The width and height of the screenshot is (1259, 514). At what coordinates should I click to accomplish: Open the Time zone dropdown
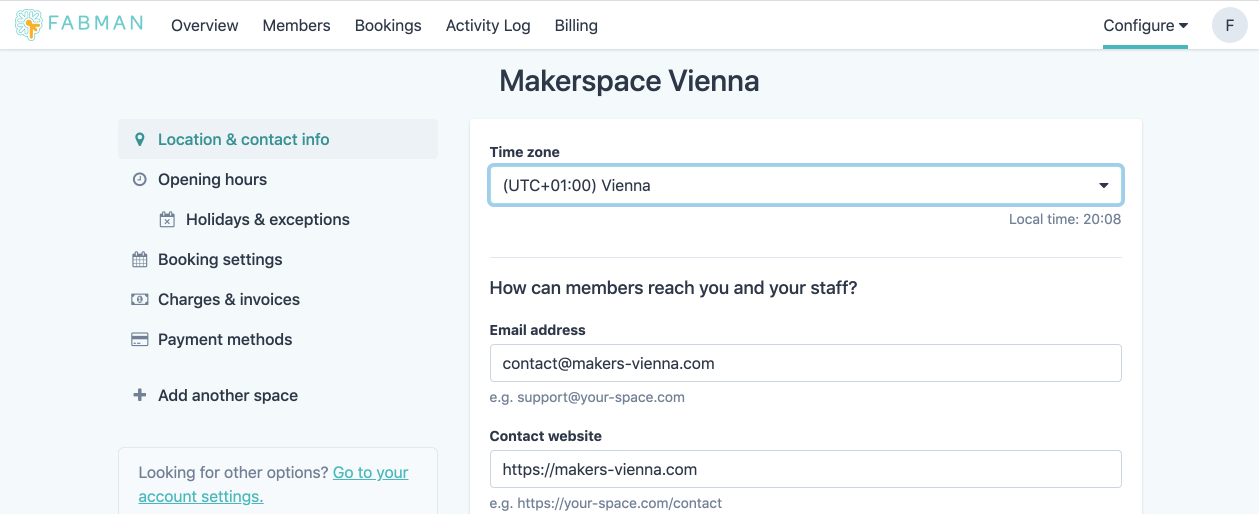[x=806, y=186]
